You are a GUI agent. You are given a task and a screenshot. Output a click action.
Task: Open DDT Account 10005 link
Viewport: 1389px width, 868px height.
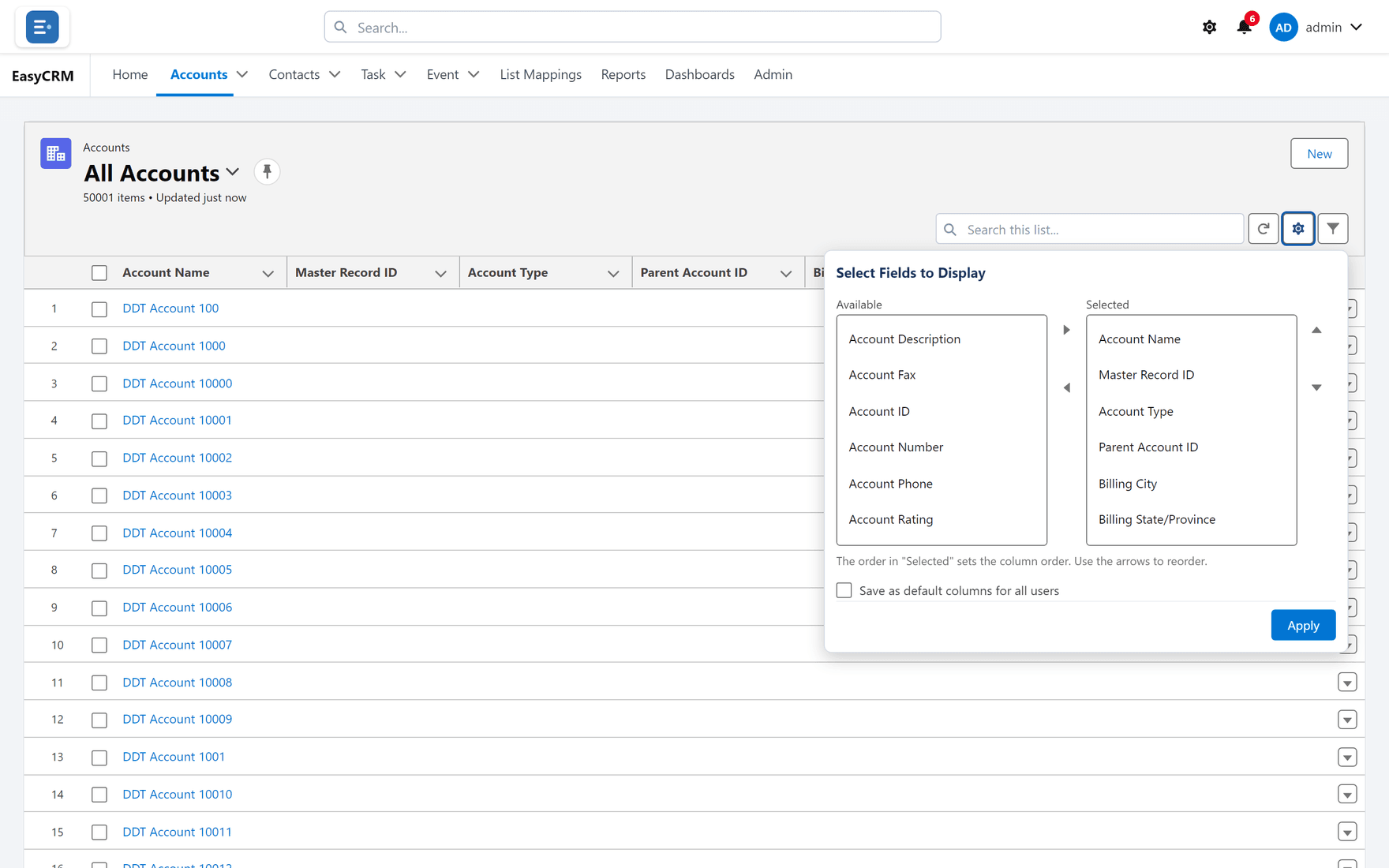click(177, 570)
